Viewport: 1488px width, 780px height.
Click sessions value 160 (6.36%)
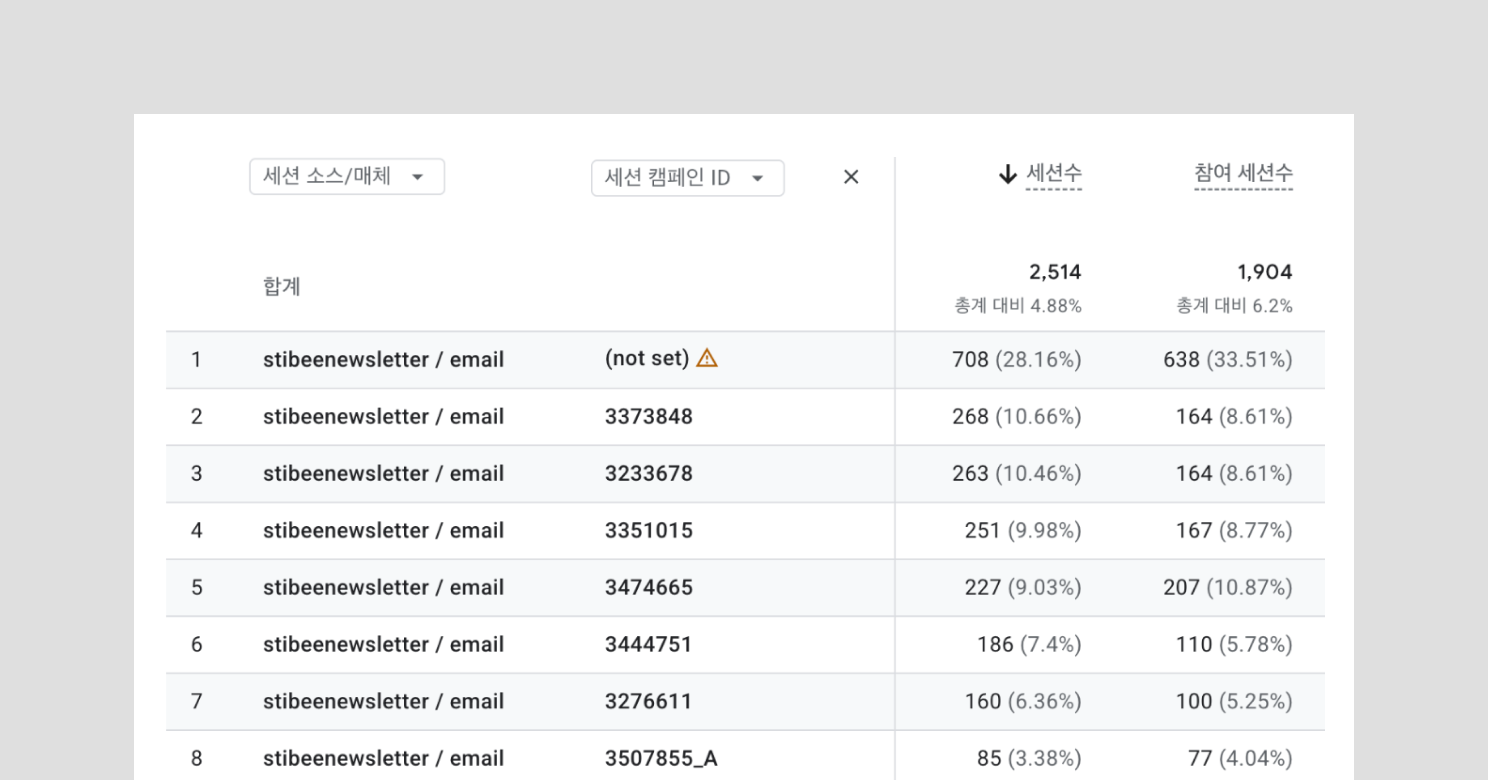coord(1023,701)
